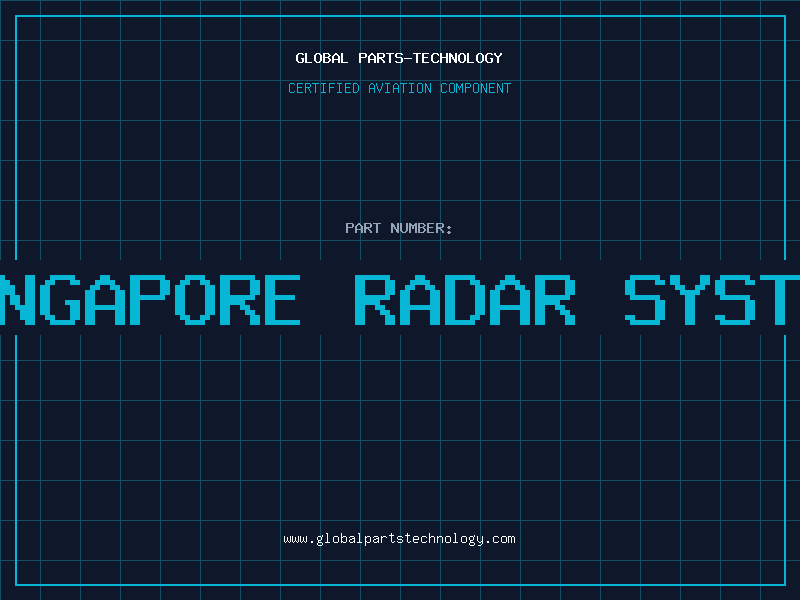Click the banner gap between RADAR and SYST

(601, 299)
